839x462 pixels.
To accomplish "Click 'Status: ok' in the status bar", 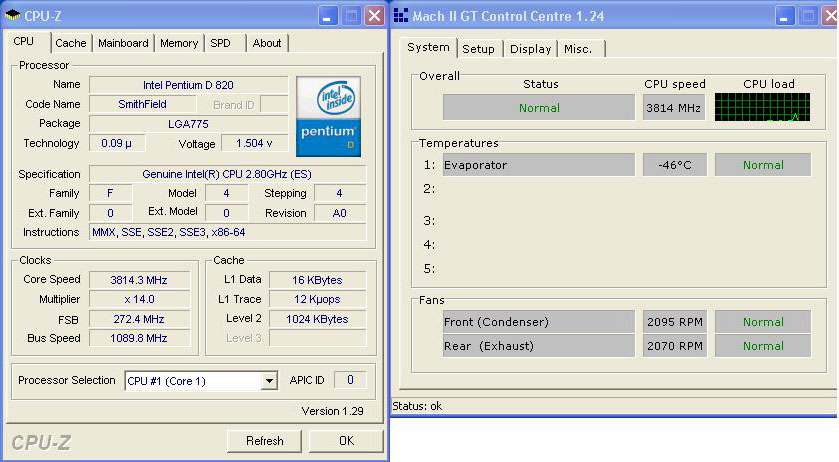I will click(417, 406).
